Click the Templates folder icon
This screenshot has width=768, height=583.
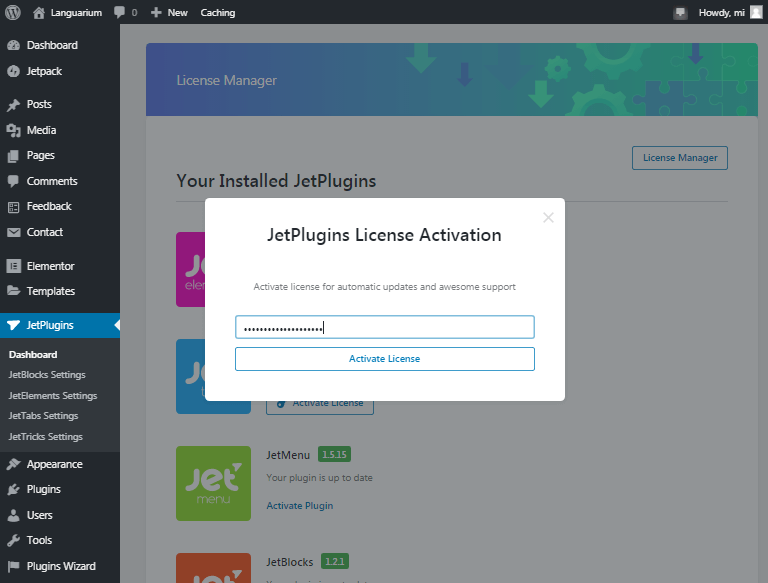click(x=14, y=291)
